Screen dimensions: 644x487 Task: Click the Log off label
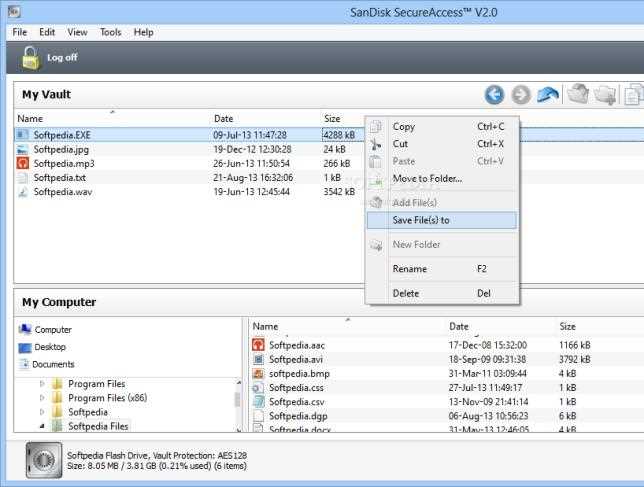click(x=62, y=57)
